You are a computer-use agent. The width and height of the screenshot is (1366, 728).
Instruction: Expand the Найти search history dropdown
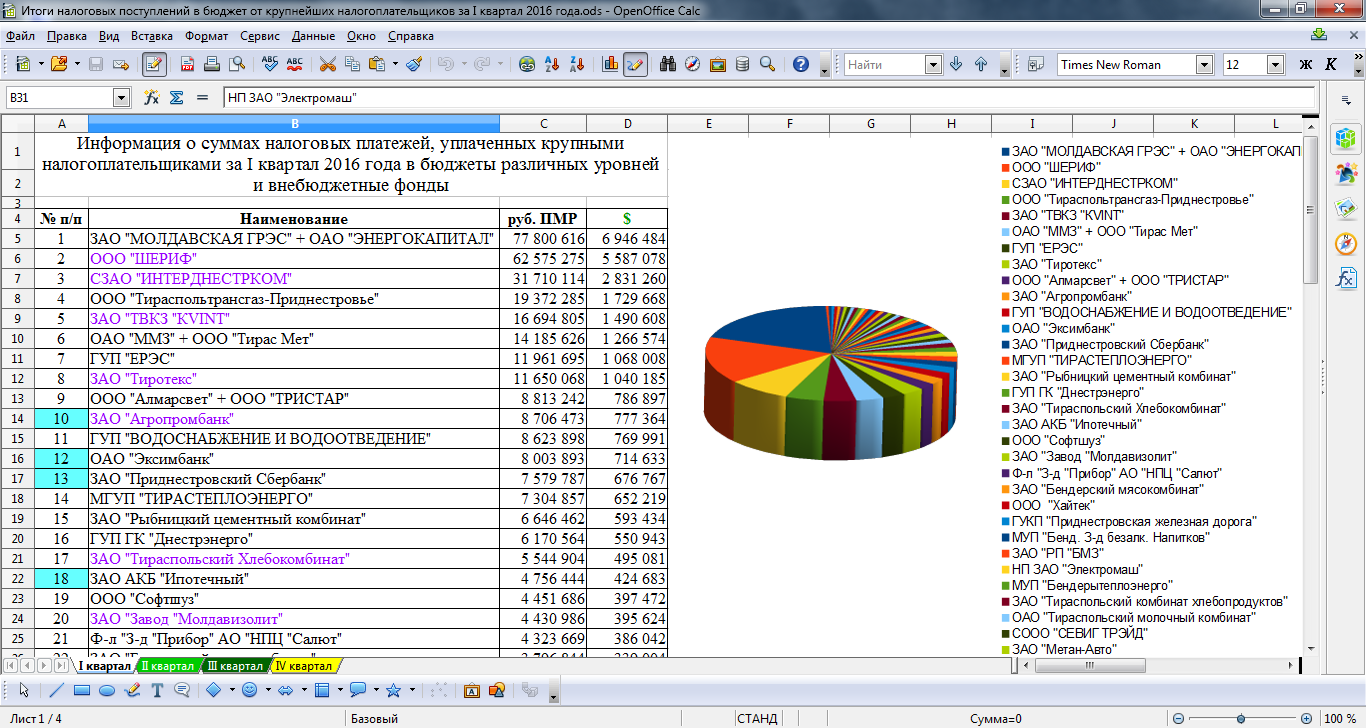pyautogui.click(x=934, y=64)
